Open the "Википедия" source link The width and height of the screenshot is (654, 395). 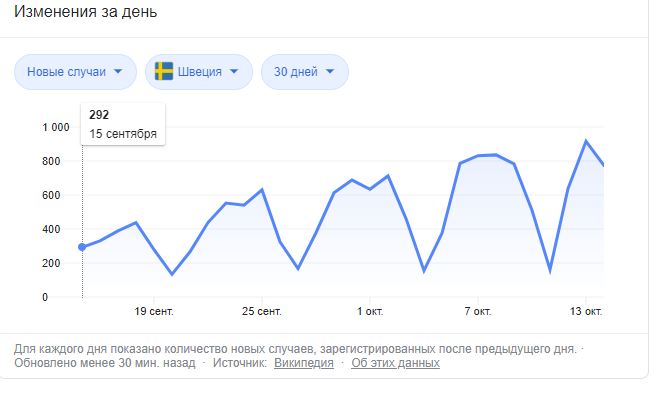click(x=304, y=363)
